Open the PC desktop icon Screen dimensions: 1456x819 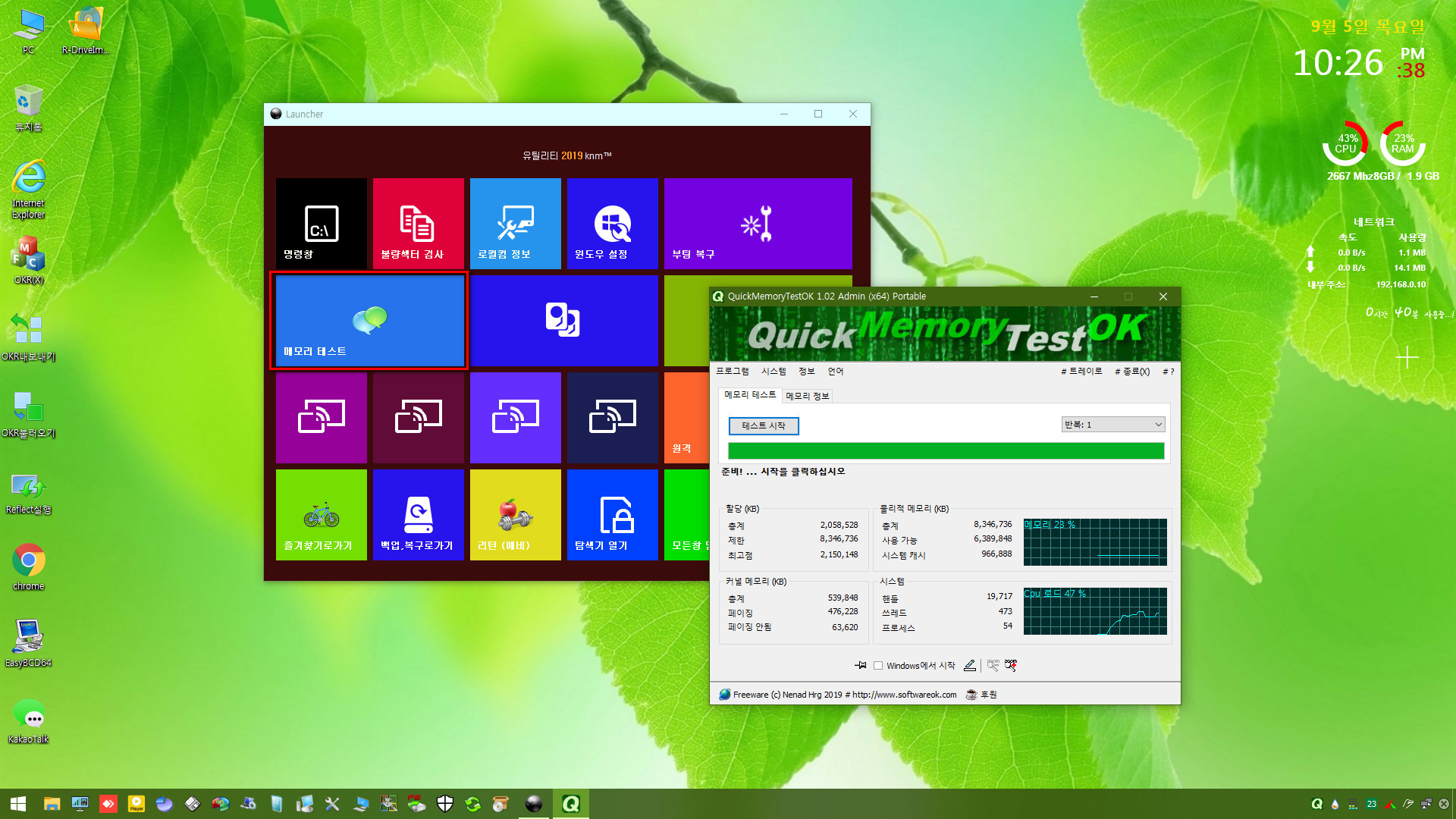(28, 33)
